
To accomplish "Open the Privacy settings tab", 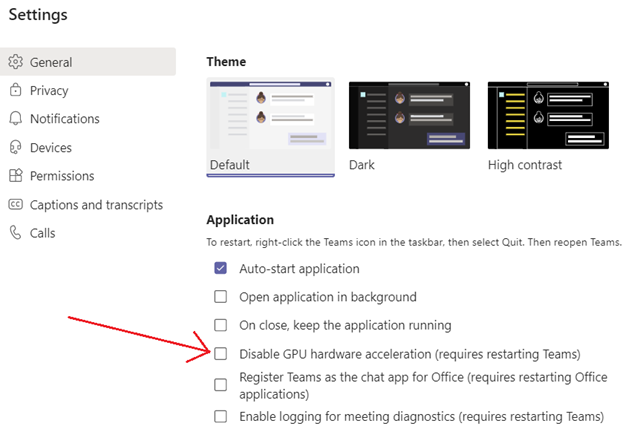I will [88, 91].
